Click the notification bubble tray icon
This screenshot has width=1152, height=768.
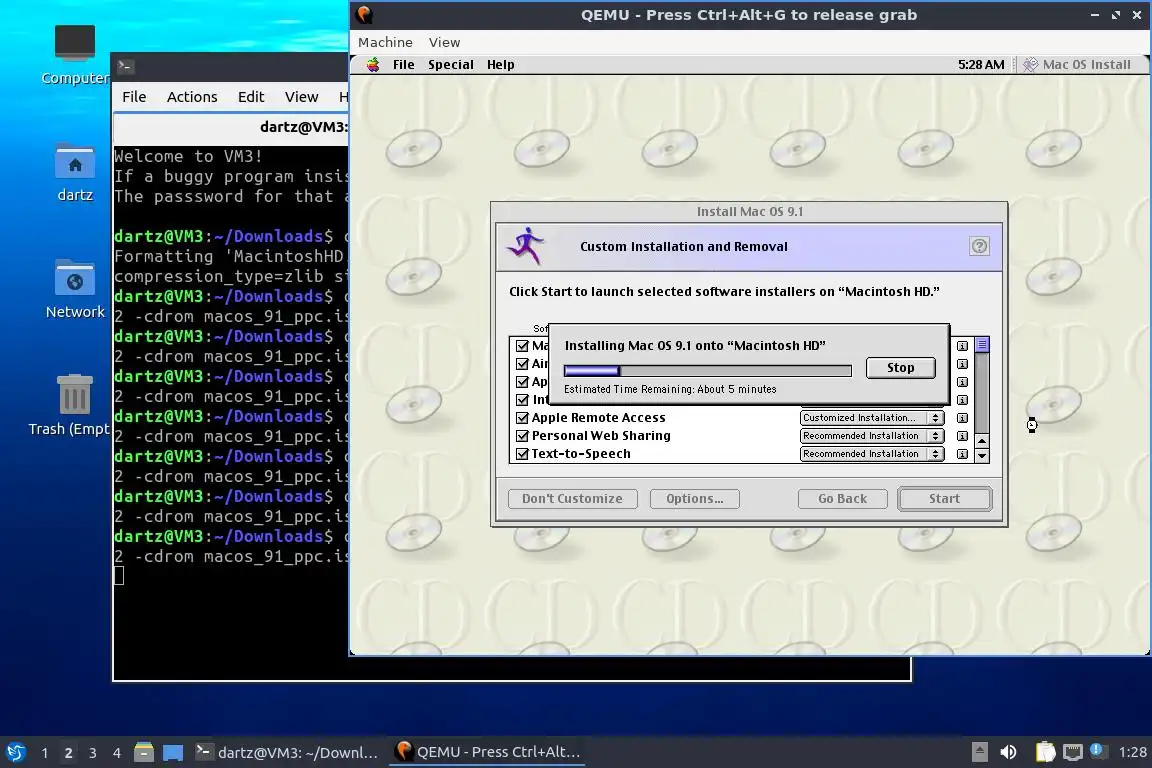[1097, 750]
